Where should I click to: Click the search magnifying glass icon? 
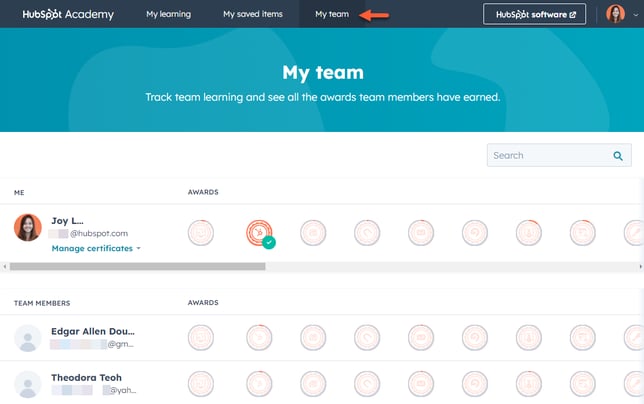[618, 156]
